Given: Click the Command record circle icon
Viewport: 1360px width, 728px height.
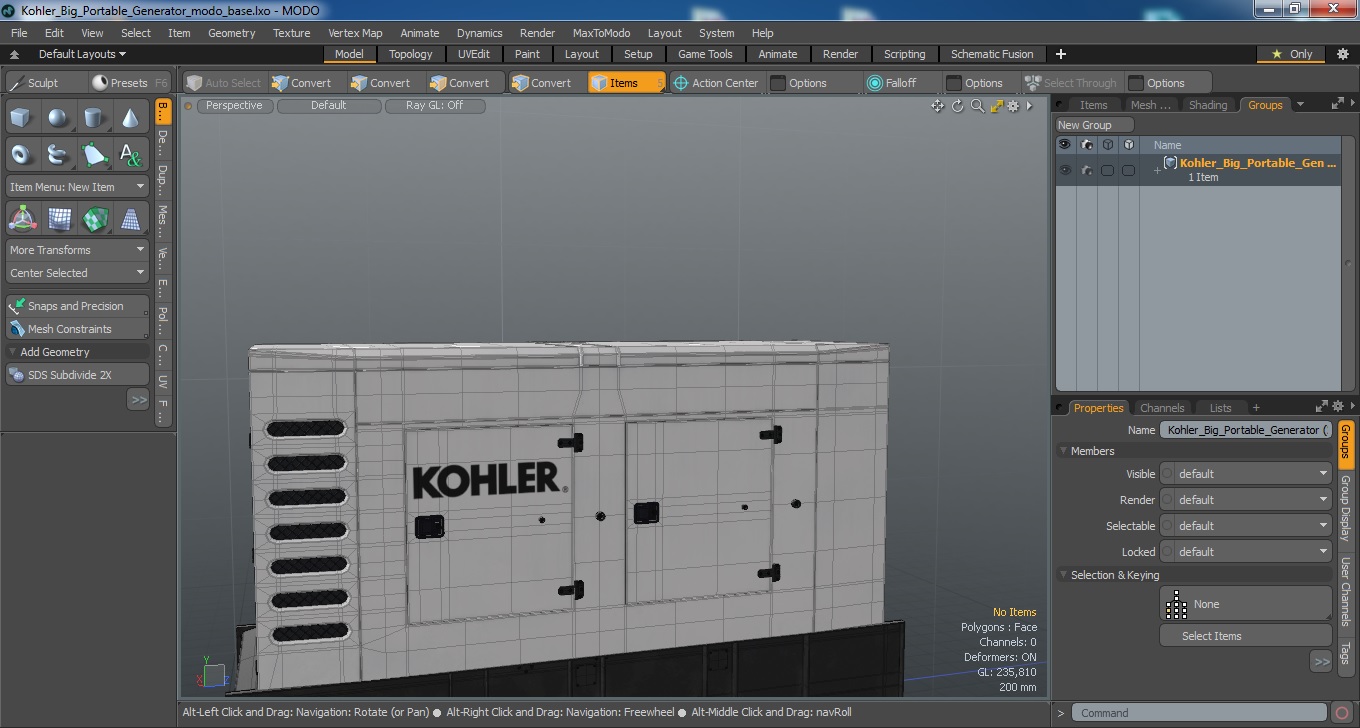Looking at the screenshot, I should (1342, 713).
